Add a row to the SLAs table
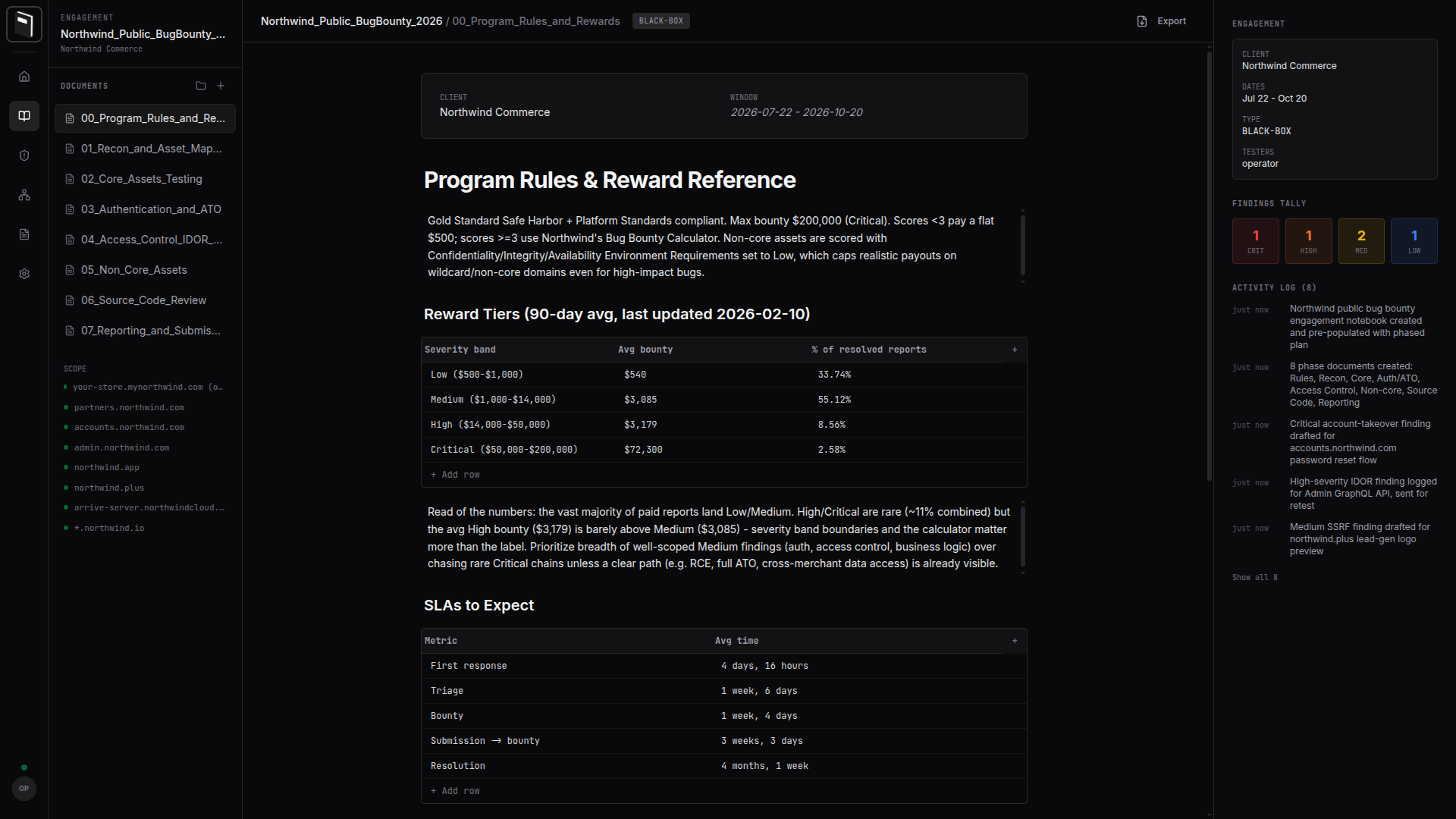The width and height of the screenshot is (1456, 819). (x=455, y=791)
